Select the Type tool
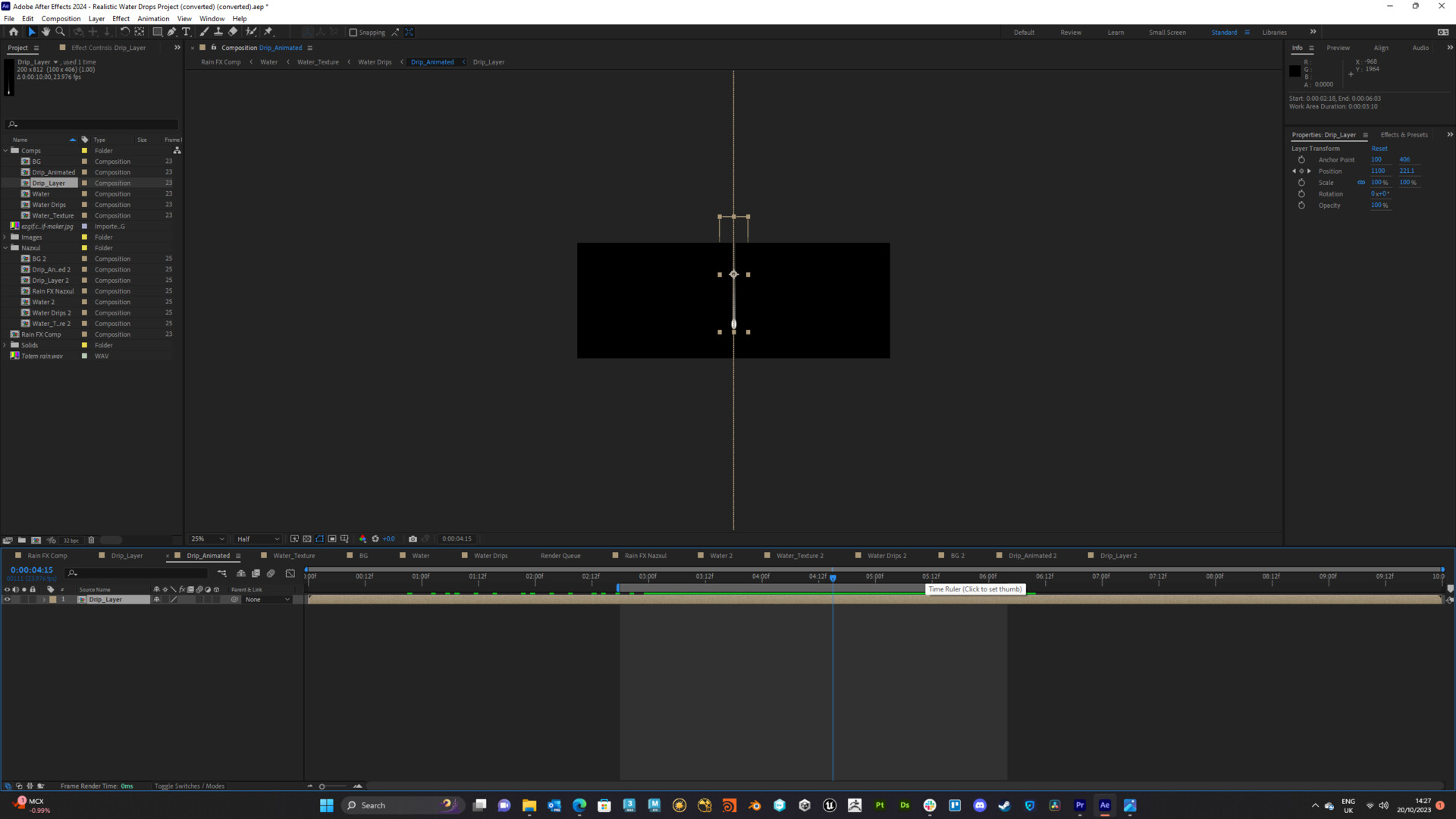The width and height of the screenshot is (1456, 819). (x=187, y=32)
